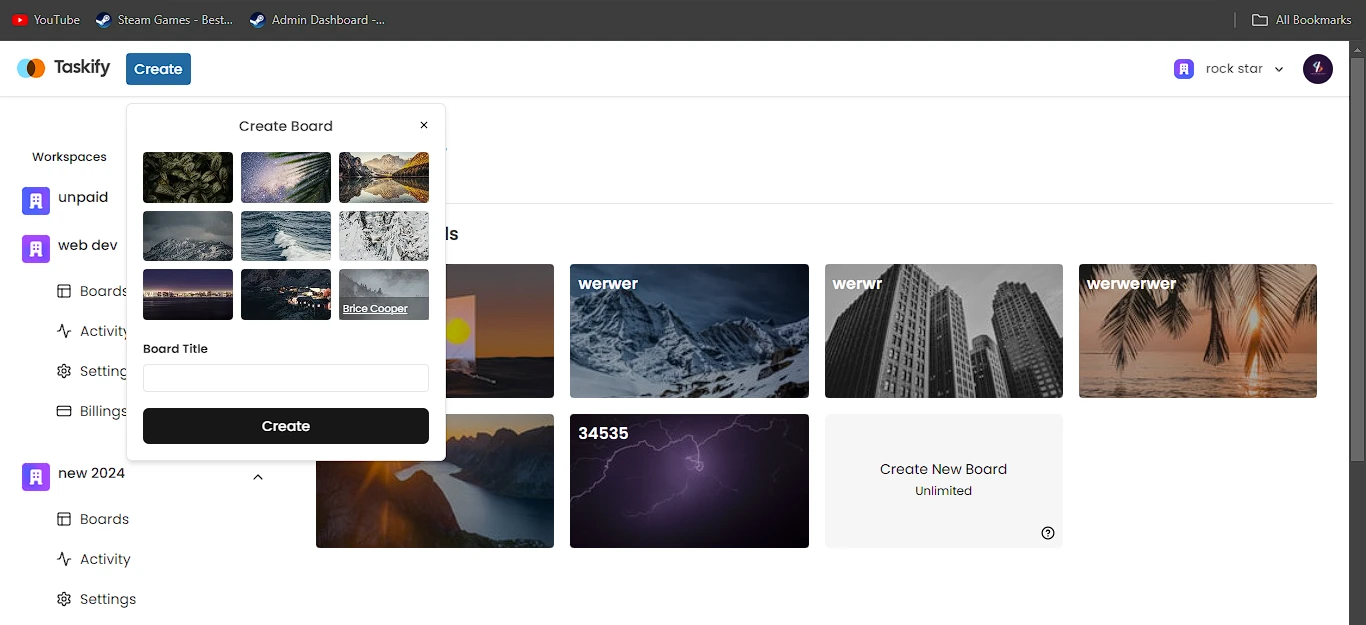The width and height of the screenshot is (1366, 625).
Task: Click the Create New Board tile
Action: point(944,481)
